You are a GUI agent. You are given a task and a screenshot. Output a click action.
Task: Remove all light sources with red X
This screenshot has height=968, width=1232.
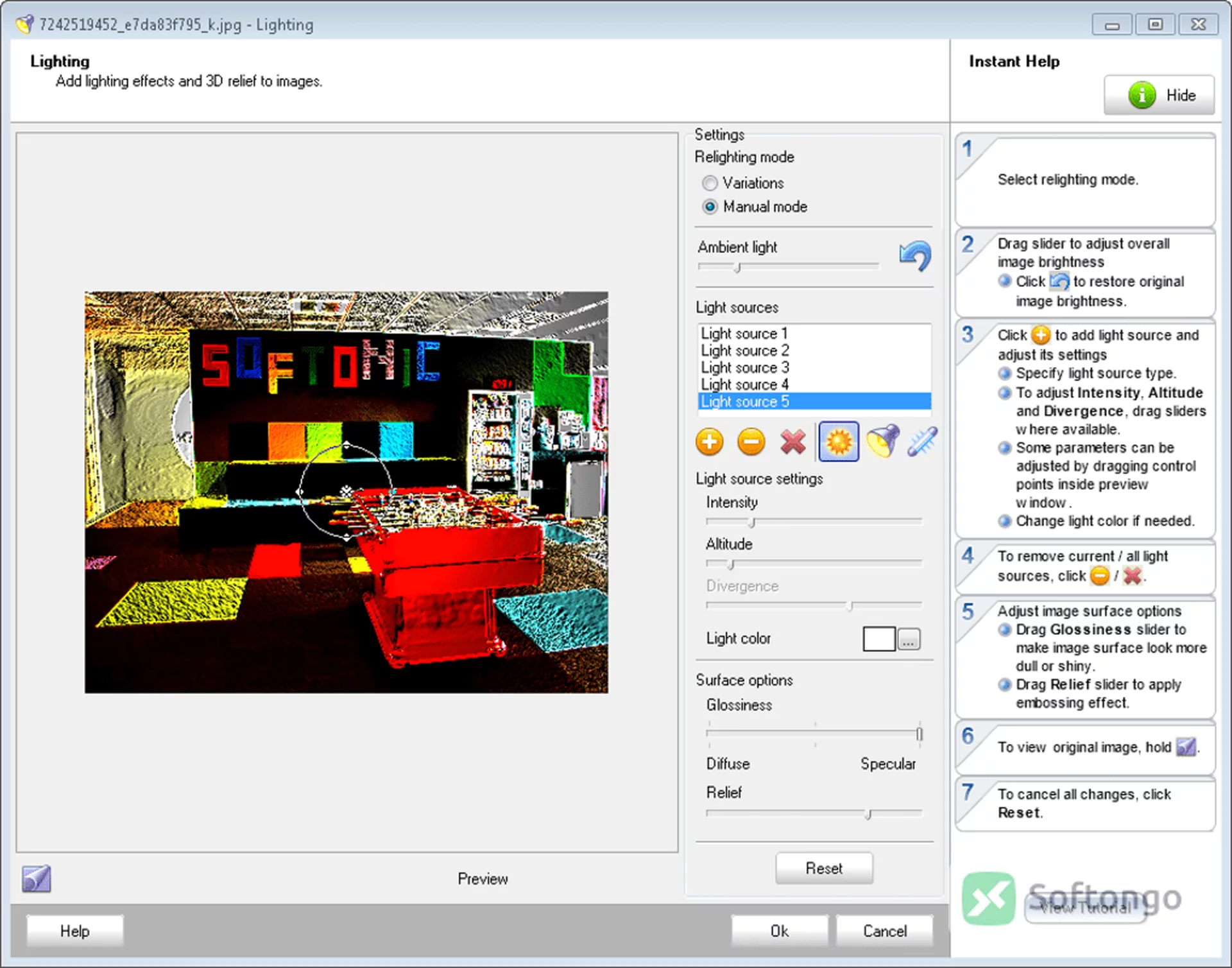coord(793,442)
